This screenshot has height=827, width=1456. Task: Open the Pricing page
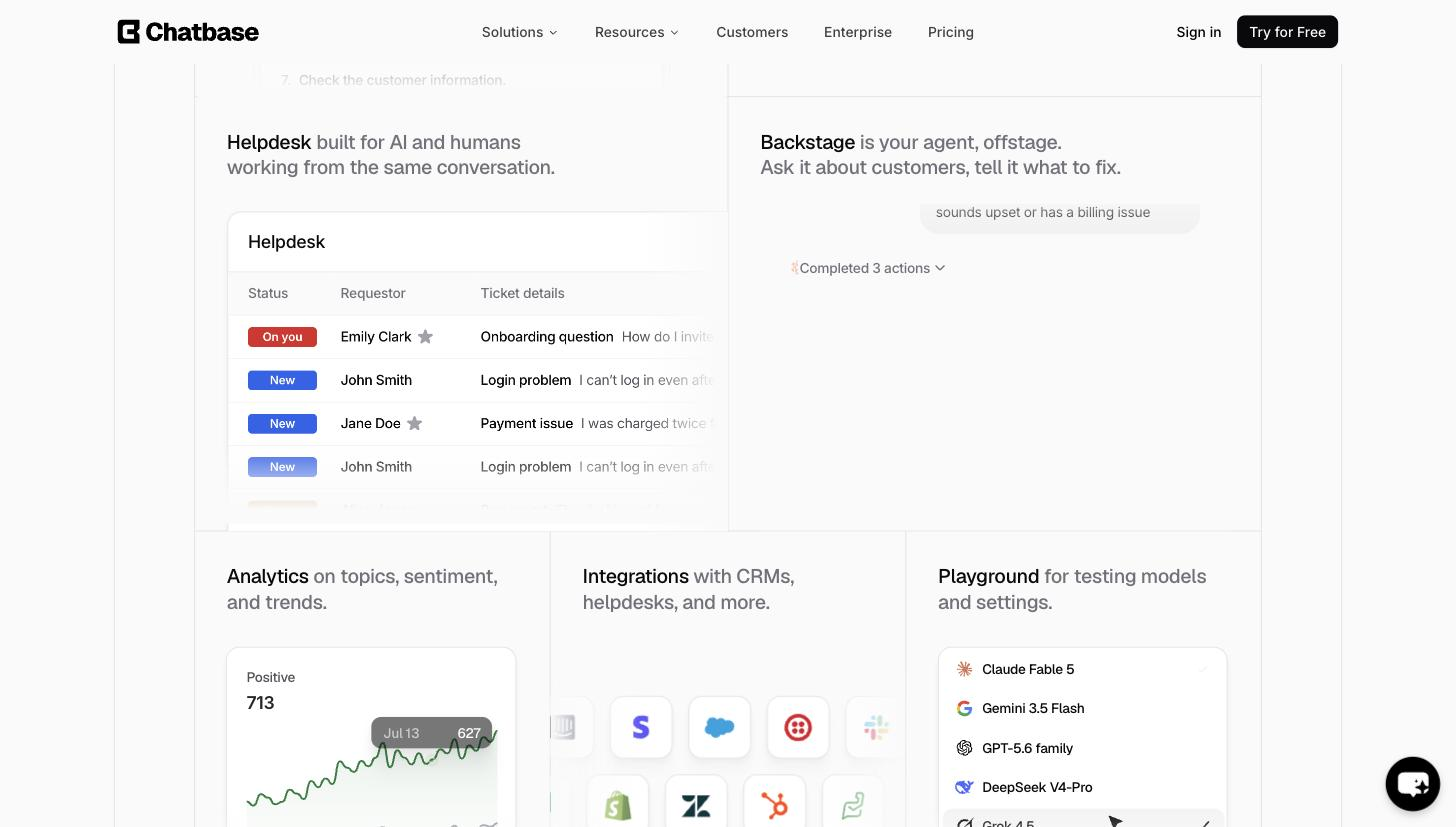951,32
